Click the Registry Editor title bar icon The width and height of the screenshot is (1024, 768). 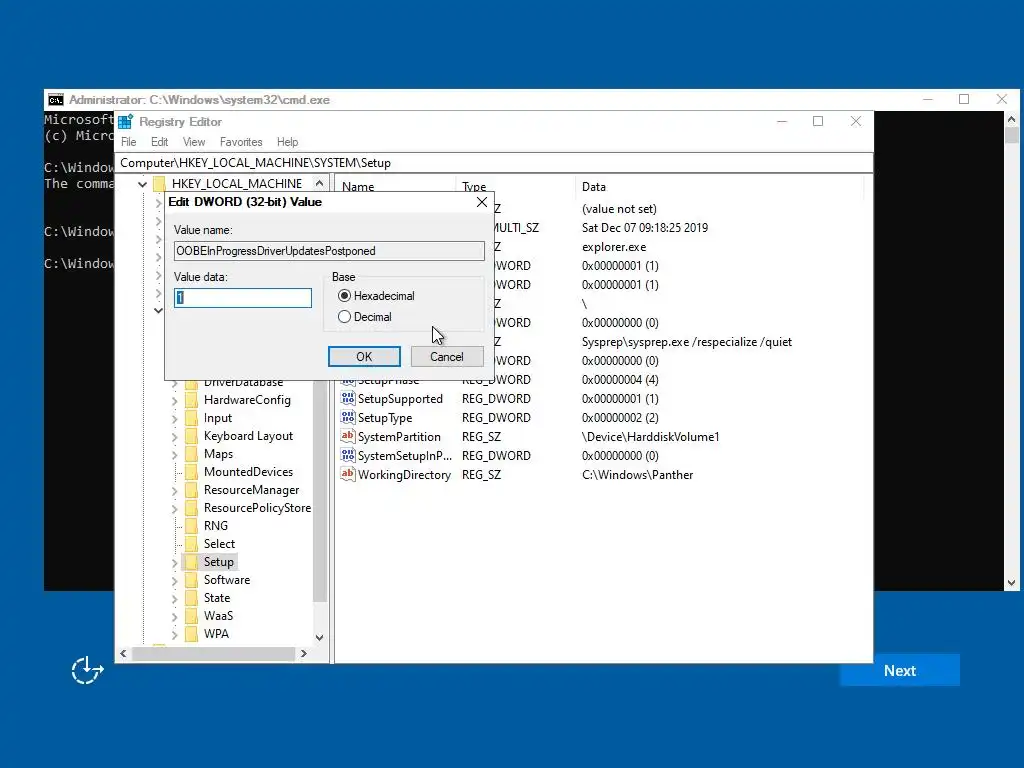125,121
